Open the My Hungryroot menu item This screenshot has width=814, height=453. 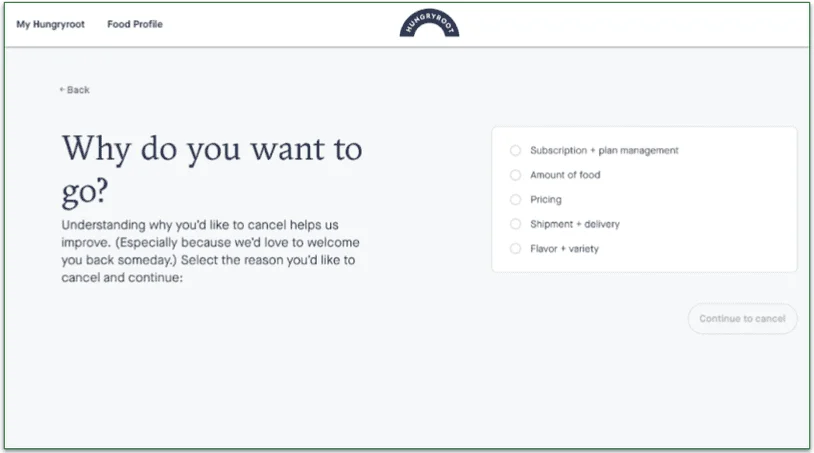click(x=50, y=24)
